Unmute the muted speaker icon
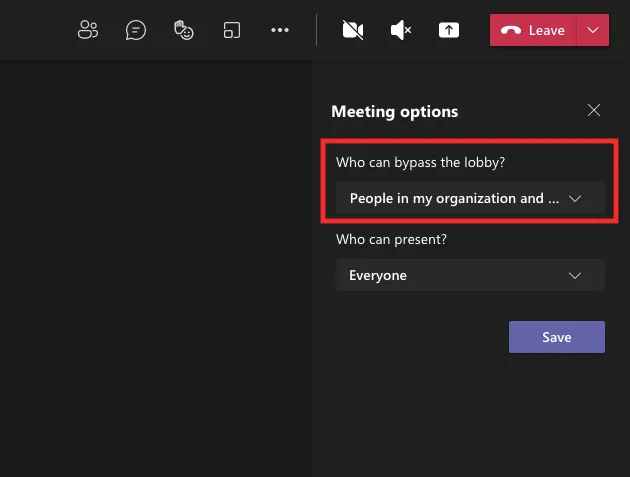630x477 pixels. point(401,30)
